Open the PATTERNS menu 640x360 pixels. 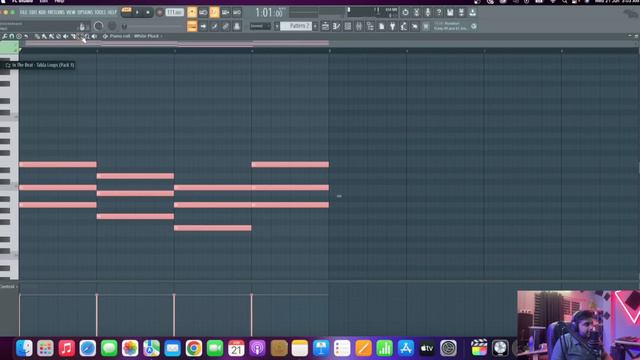click(x=56, y=12)
